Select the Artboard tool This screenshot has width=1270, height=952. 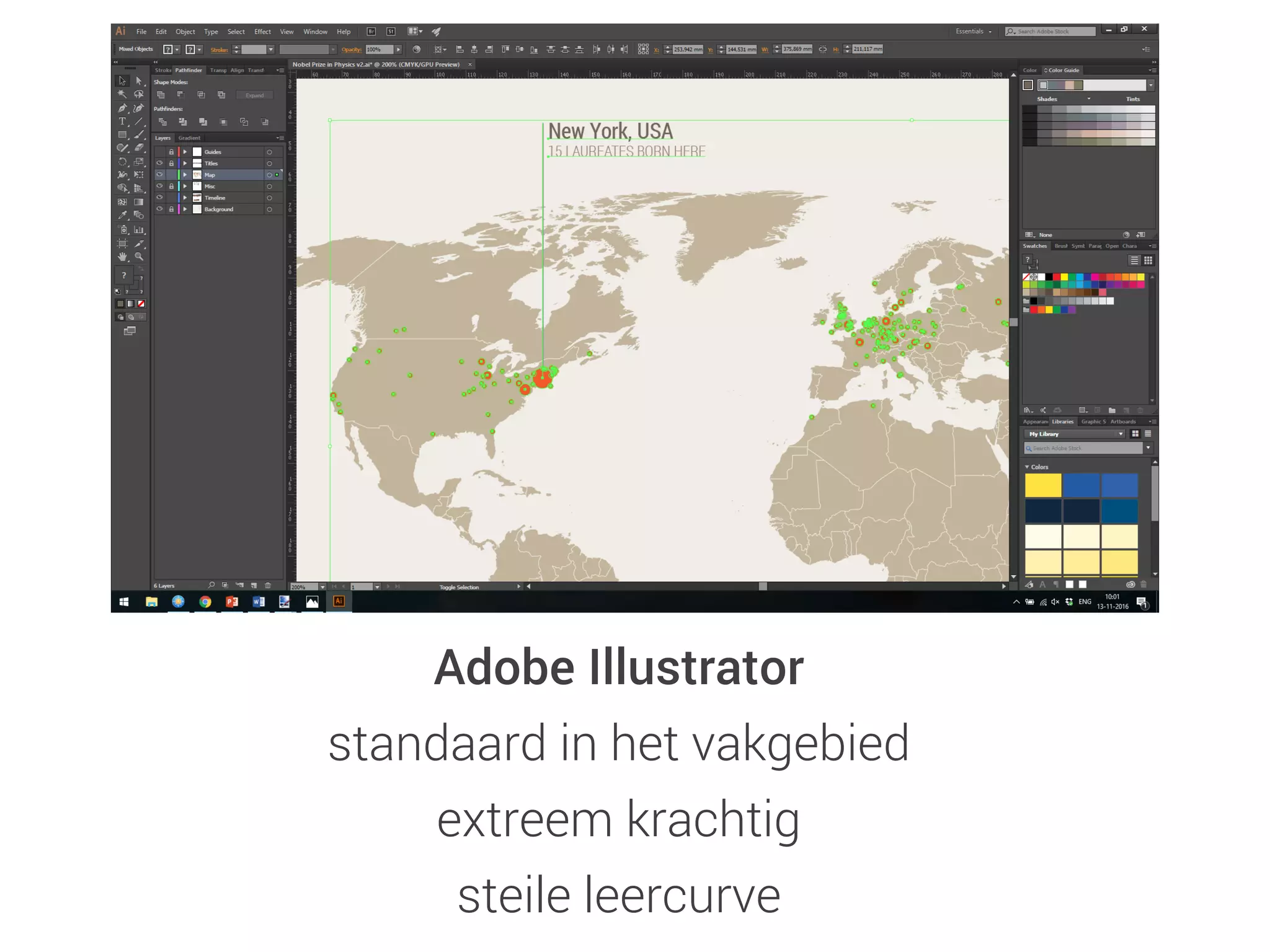[x=122, y=243]
